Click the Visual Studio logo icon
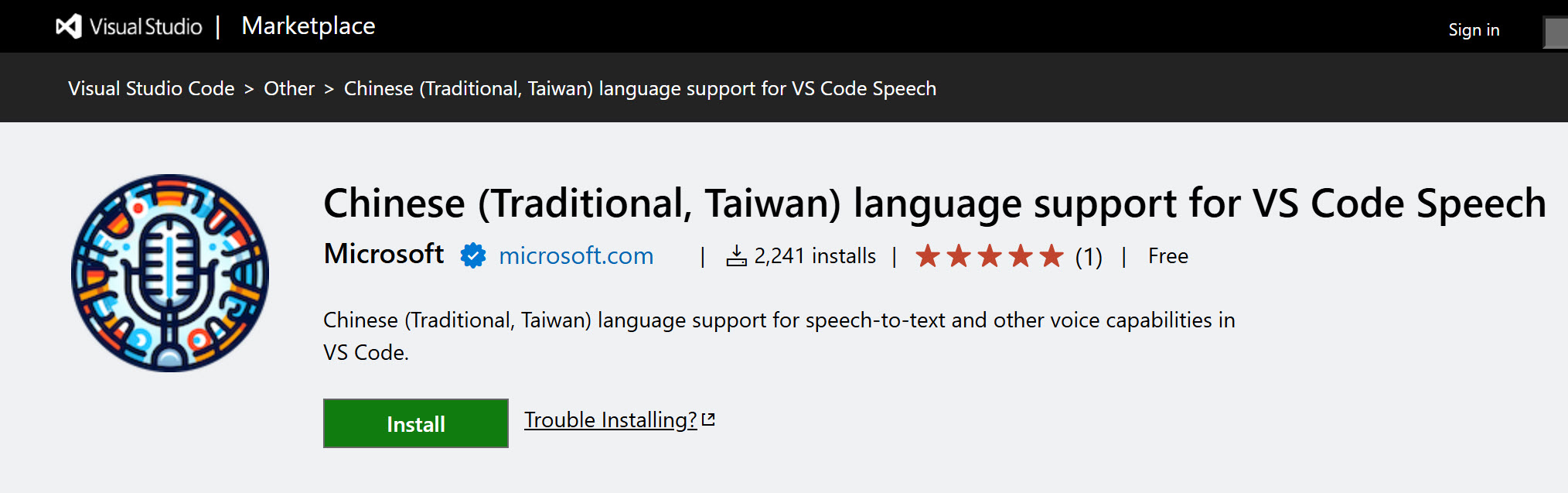 pyautogui.click(x=68, y=25)
